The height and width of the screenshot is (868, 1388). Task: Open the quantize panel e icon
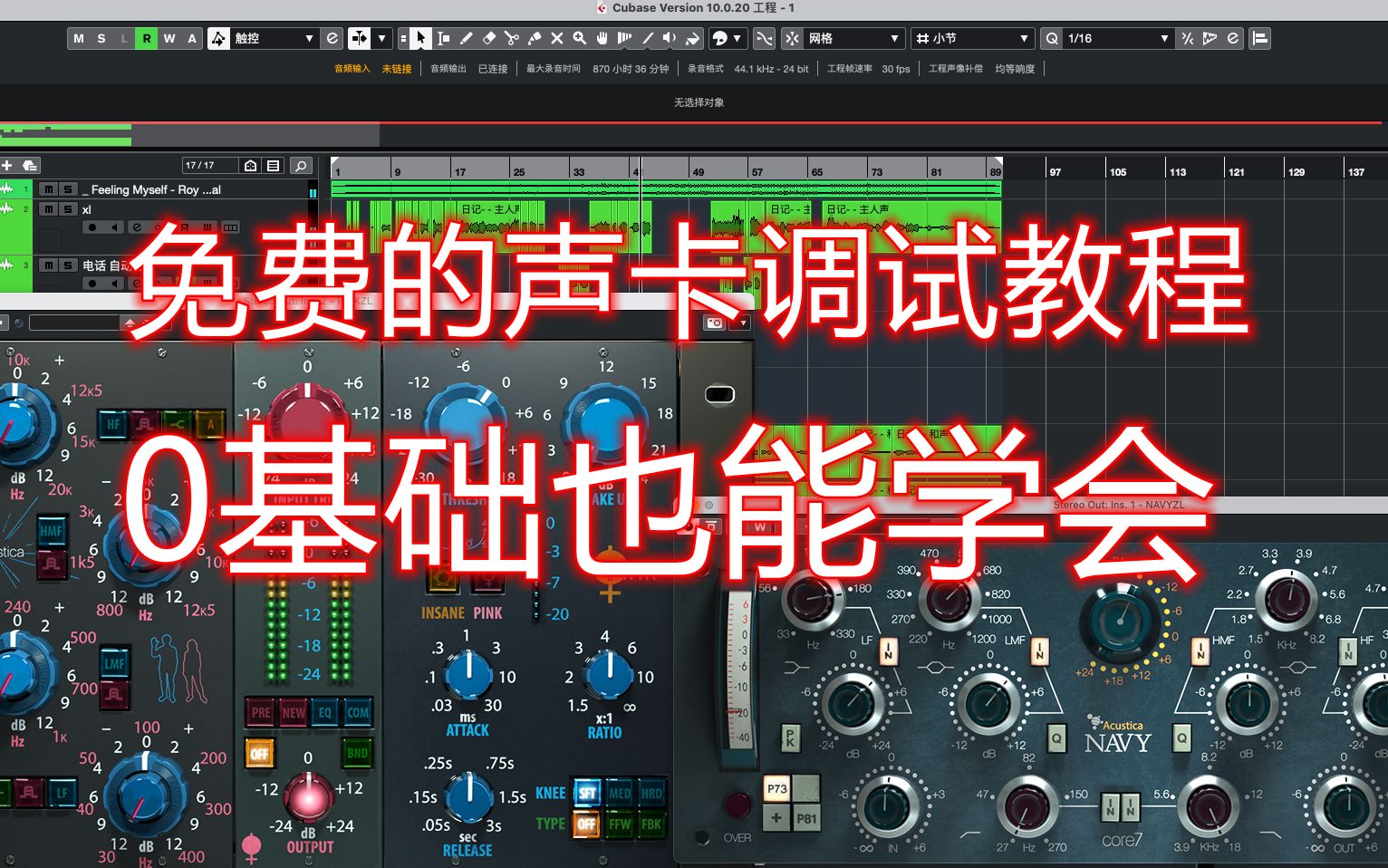[1232, 38]
